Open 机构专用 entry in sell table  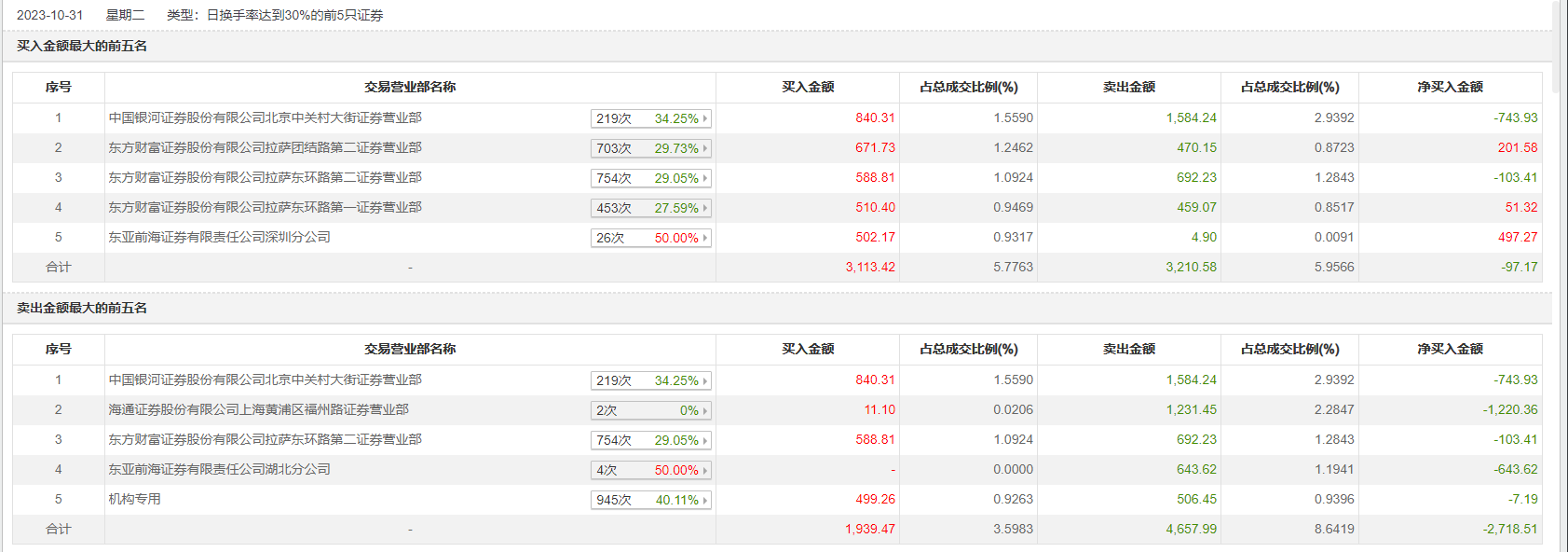pyautogui.click(x=134, y=500)
